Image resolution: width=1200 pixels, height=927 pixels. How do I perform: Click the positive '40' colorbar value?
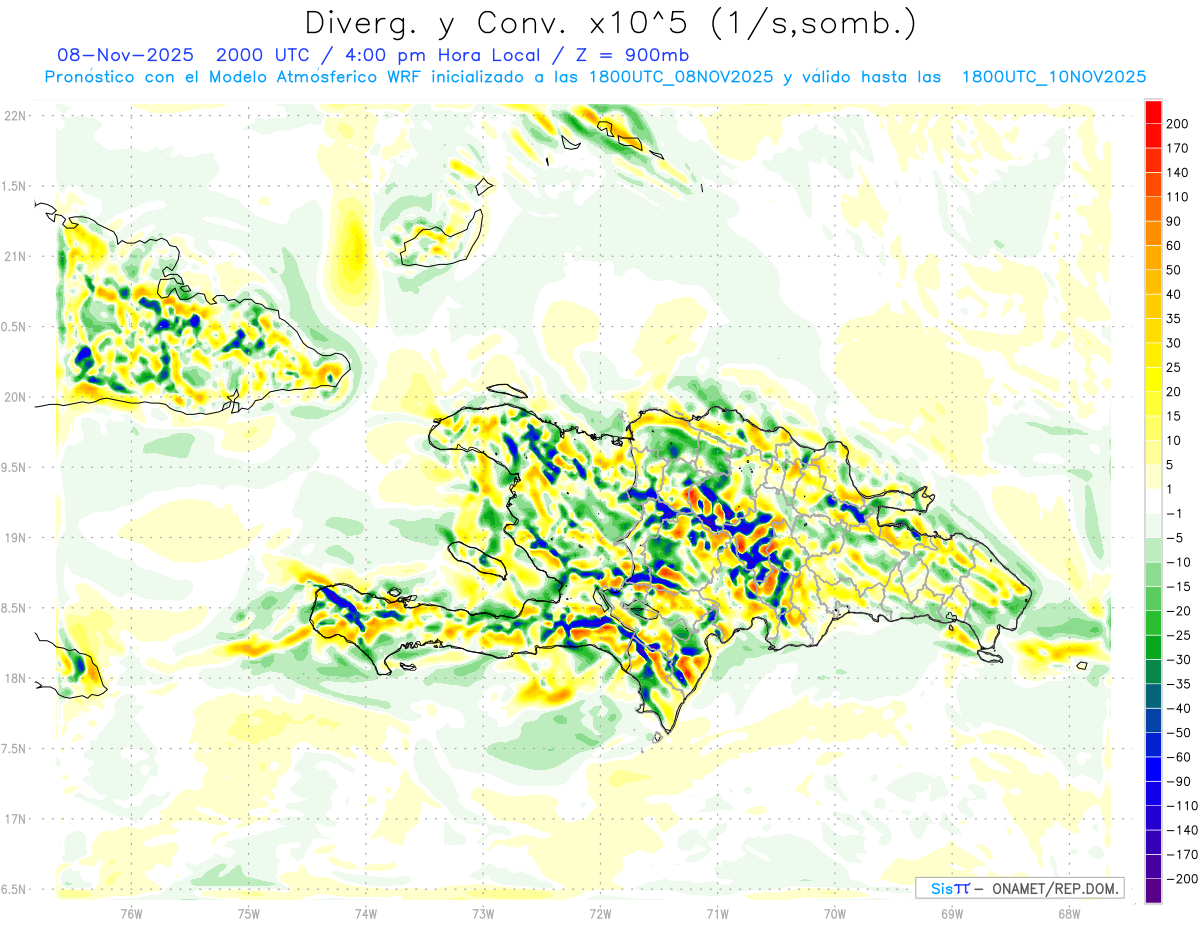(1175, 294)
